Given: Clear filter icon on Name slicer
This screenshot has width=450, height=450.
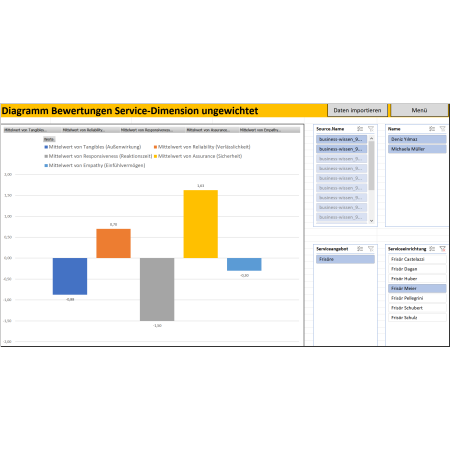Looking at the screenshot, I should tap(443, 129).
